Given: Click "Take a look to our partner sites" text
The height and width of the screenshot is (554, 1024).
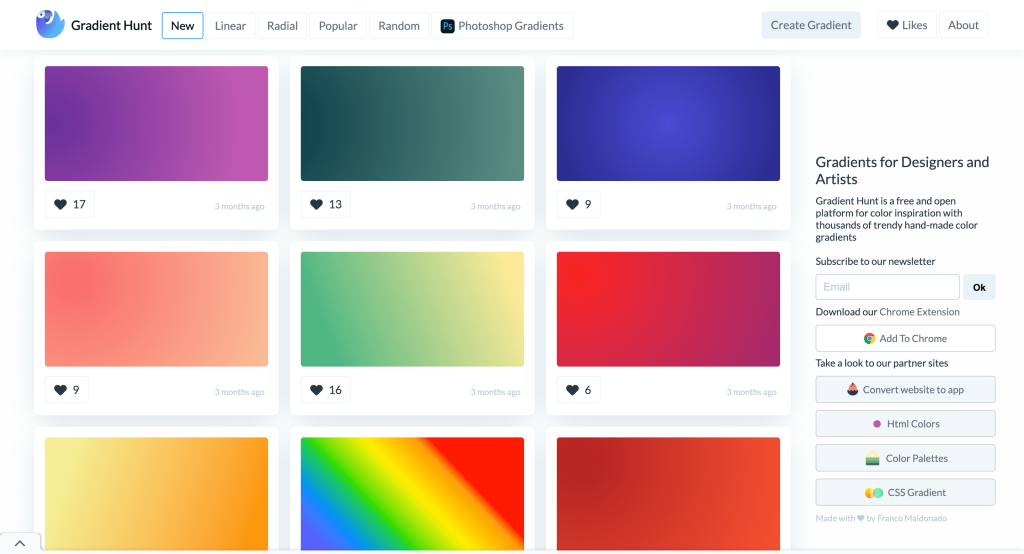Looking at the screenshot, I should 882,363.
